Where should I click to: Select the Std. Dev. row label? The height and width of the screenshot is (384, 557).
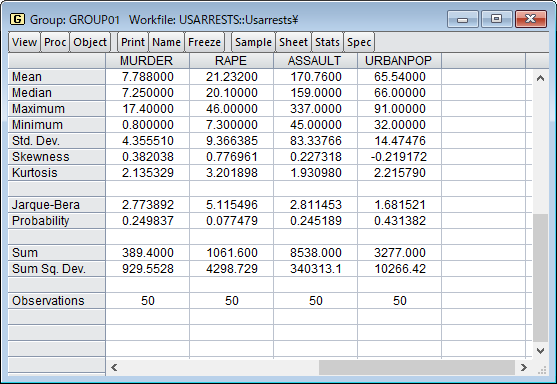pyautogui.click(x=56, y=141)
